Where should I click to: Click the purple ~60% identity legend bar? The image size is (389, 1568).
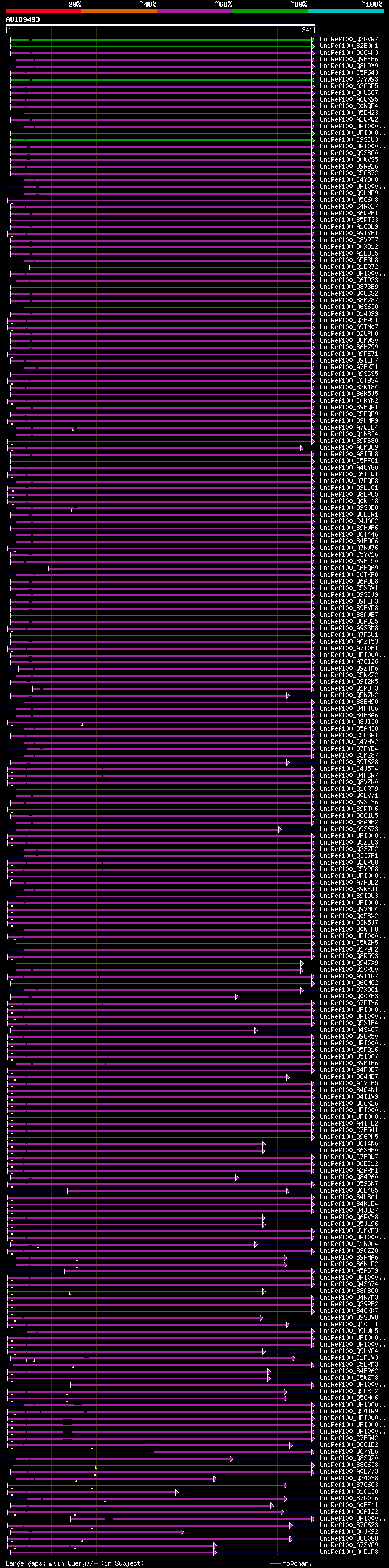click(194, 11)
